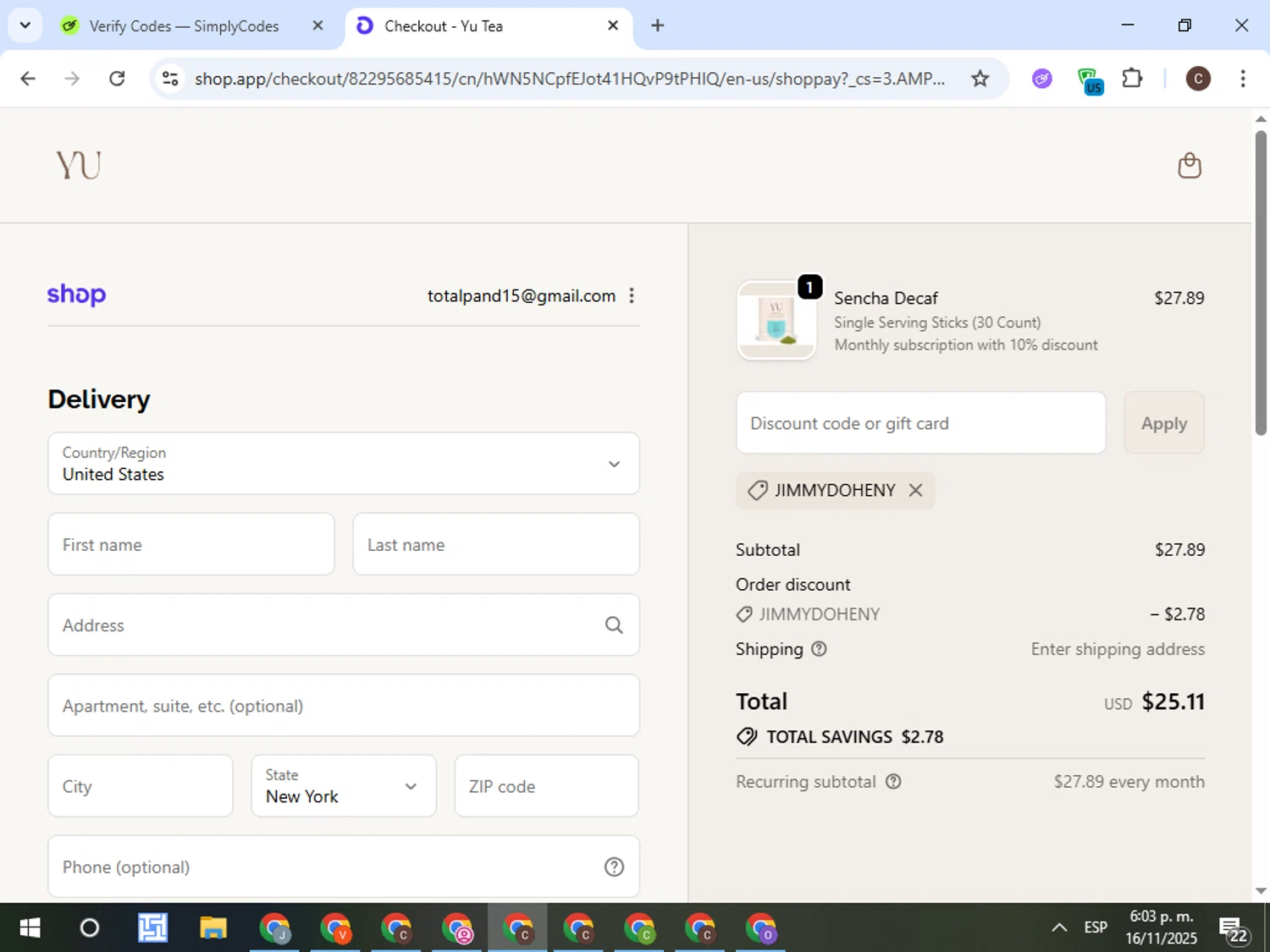This screenshot has width=1270, height=952.
Task: Click the ESP language indicator
Action: pyautogui.click(x=1096, y=927)
